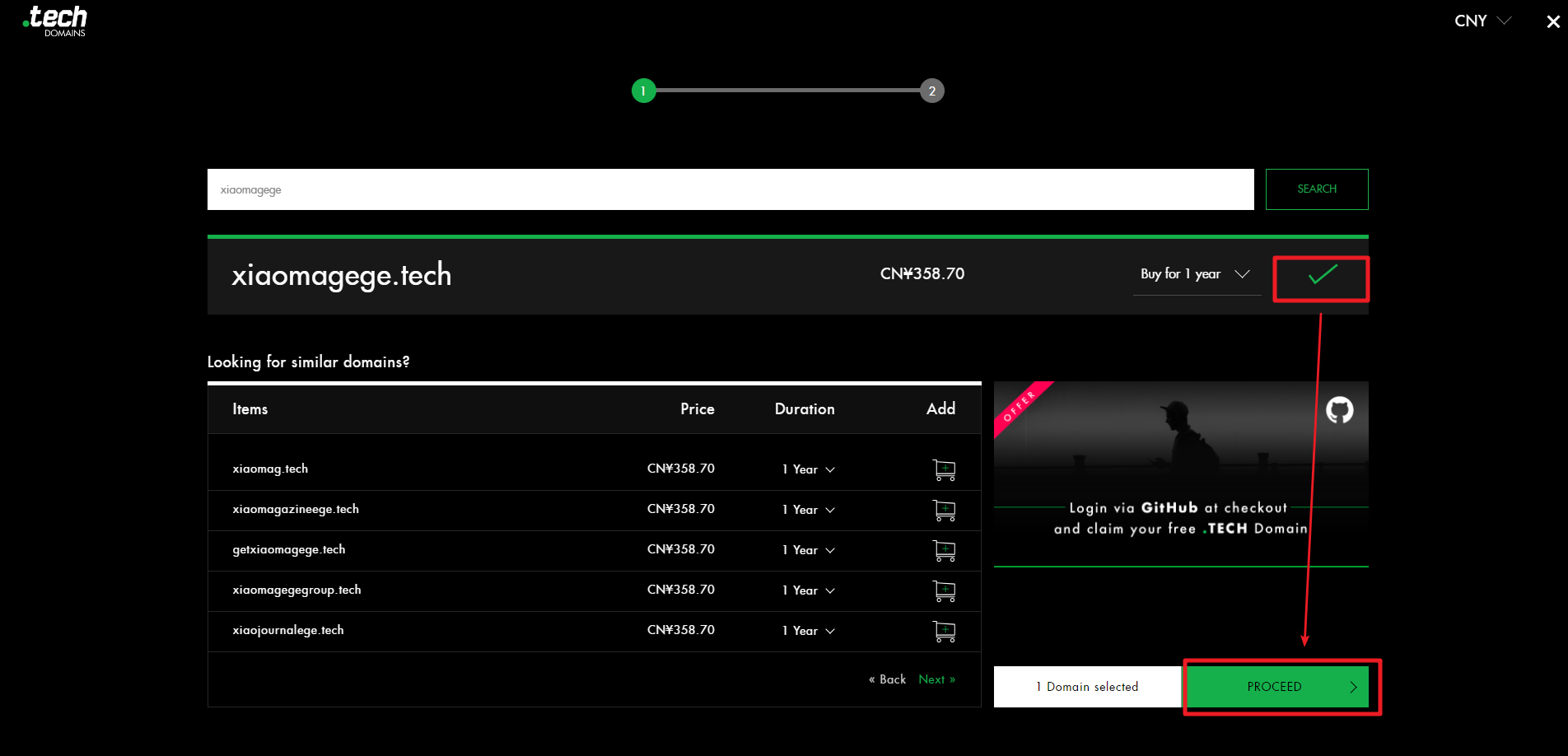Click the xiaomagazineege.tech row name

296,509
